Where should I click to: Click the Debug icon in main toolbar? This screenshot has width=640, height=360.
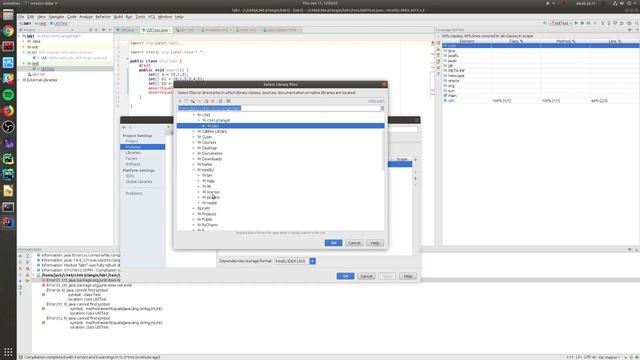[582, 23]
